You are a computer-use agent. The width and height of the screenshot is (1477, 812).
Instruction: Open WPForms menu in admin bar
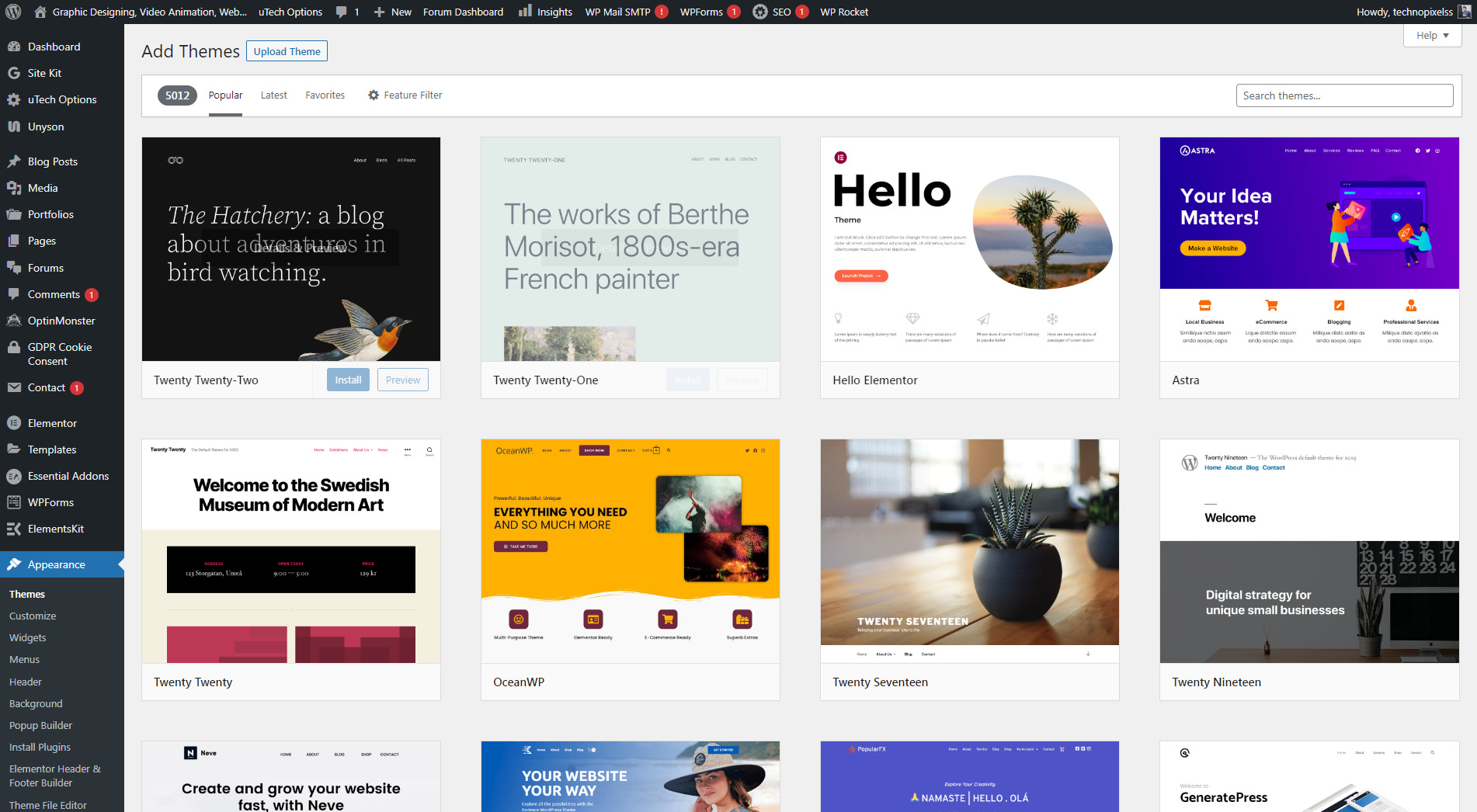click(x=710, y=12)
